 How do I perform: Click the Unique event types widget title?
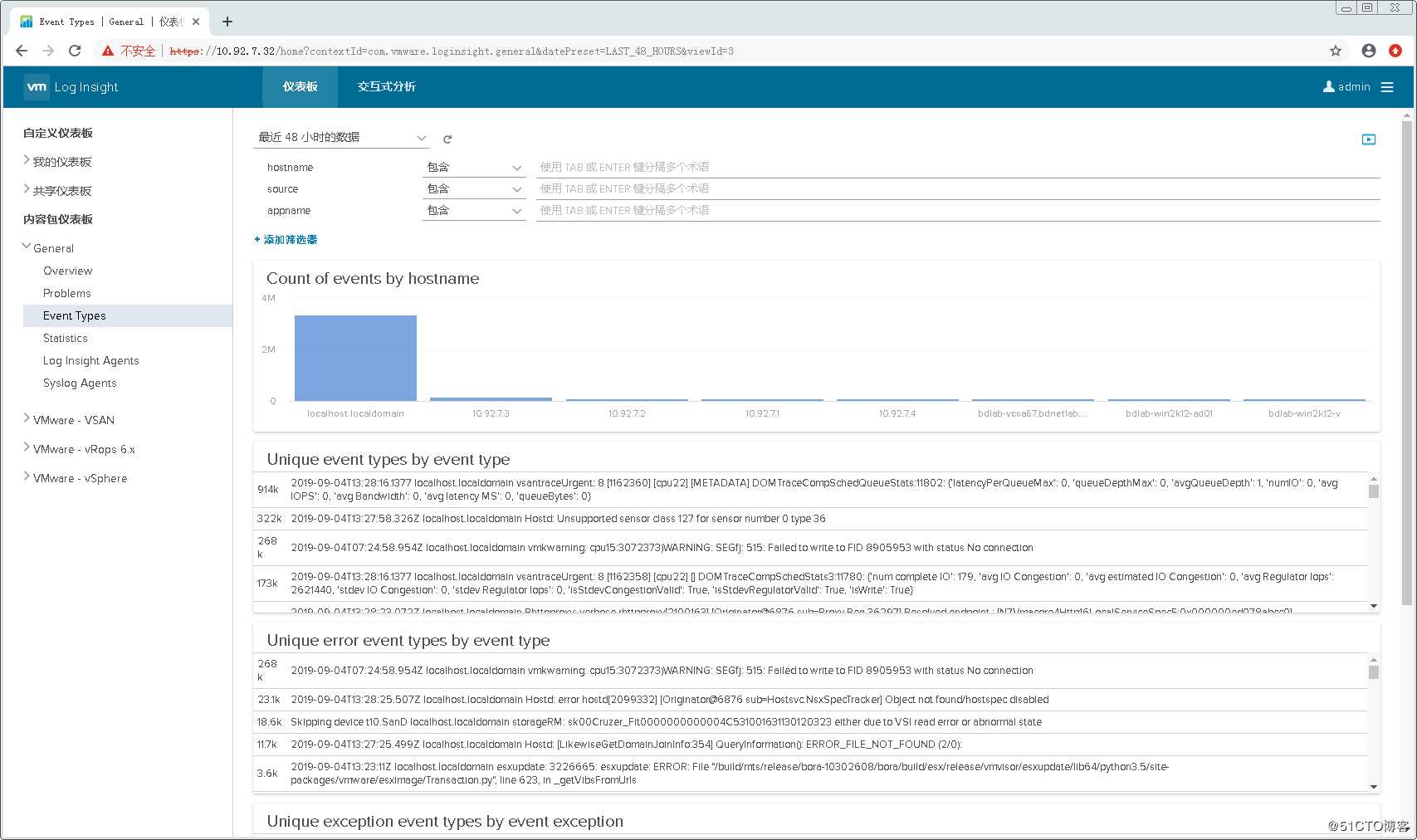pyautogui.click(x=388, y=460)
